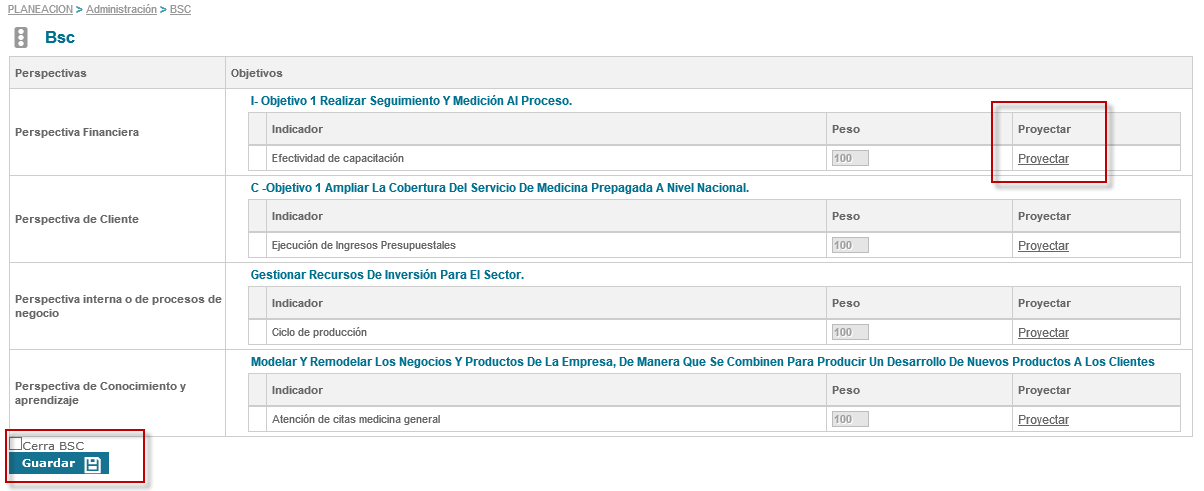Screen dimensions: 1204x491
Task: Click the Perspectivas column header
Action: pos(51,73)
